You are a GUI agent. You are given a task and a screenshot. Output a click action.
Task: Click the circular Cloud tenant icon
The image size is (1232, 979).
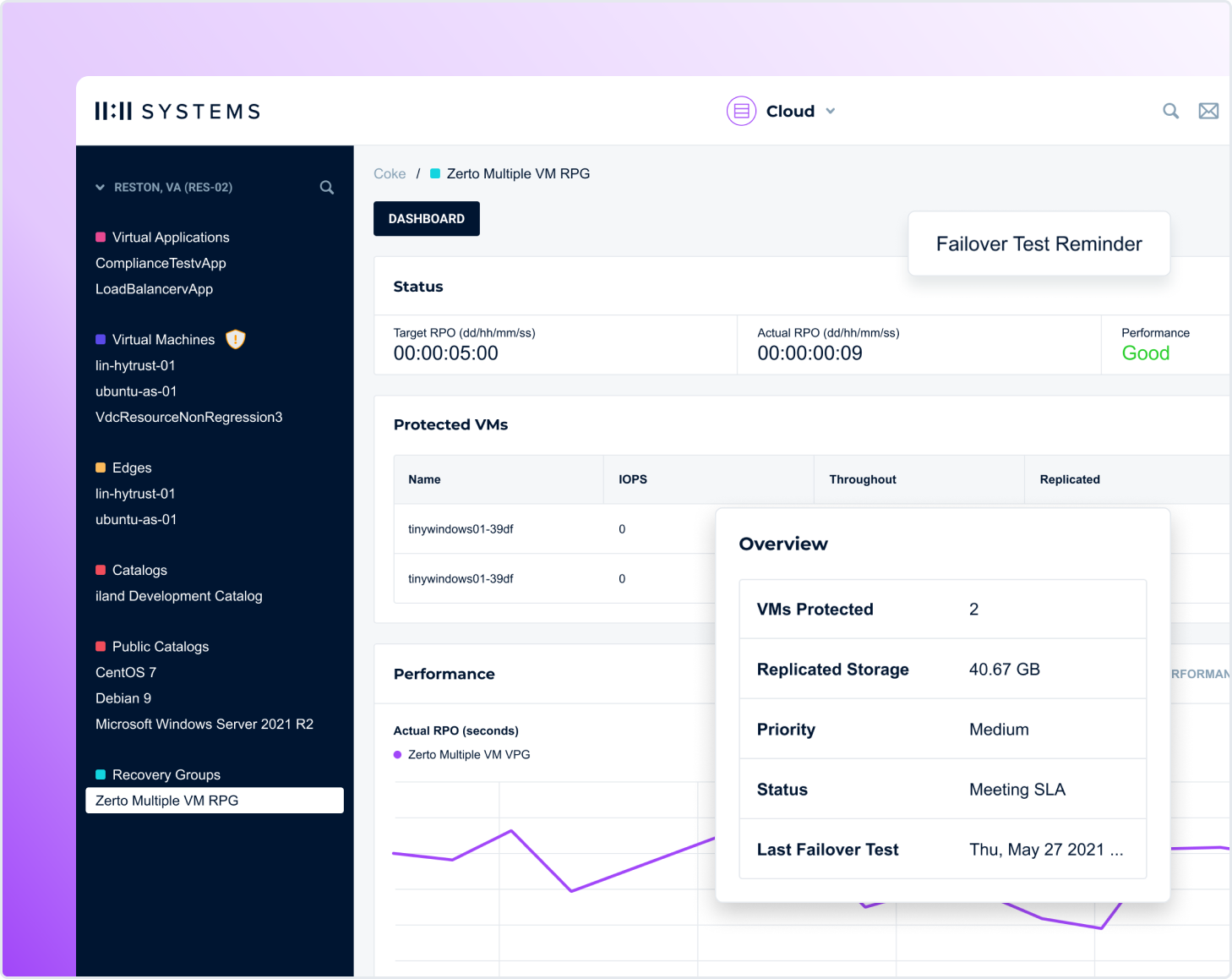pyautogui.click(x=741, y=111)
